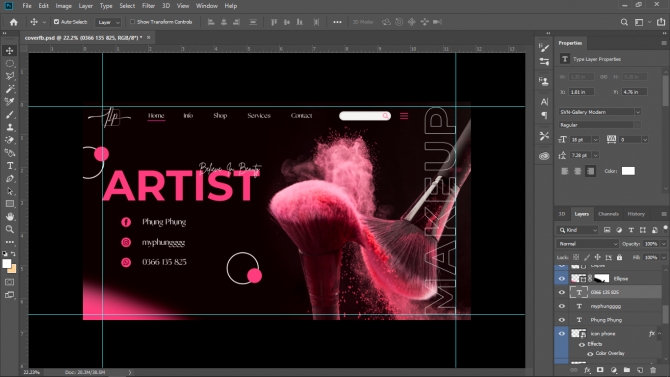670x377 pixels.
Task: Create a new layer icon
Action: click(640, 370)
